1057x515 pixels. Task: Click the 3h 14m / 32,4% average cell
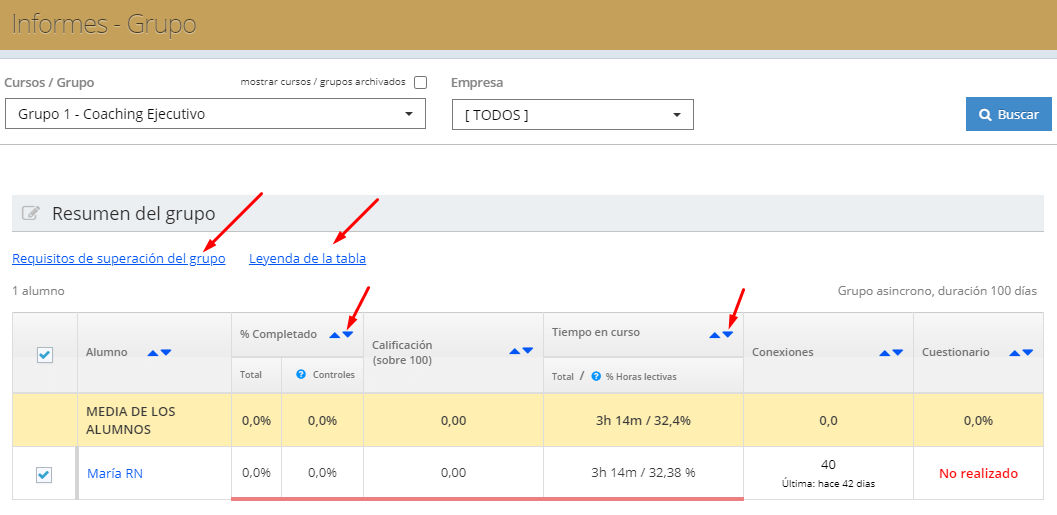[643, 421]
